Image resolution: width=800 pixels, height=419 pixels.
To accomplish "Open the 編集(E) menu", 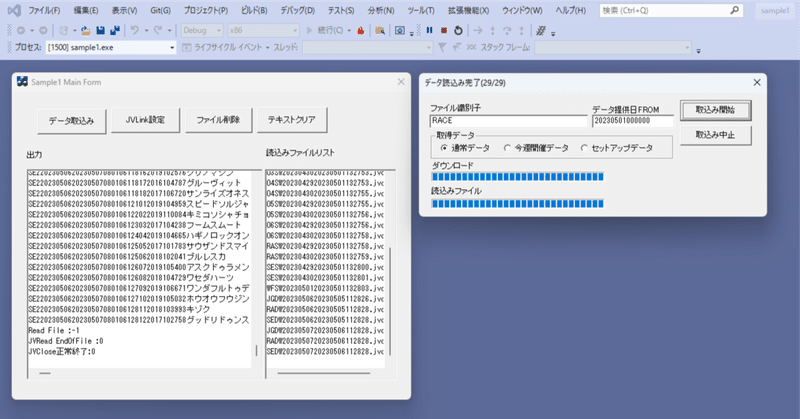I will pos(86,10).
